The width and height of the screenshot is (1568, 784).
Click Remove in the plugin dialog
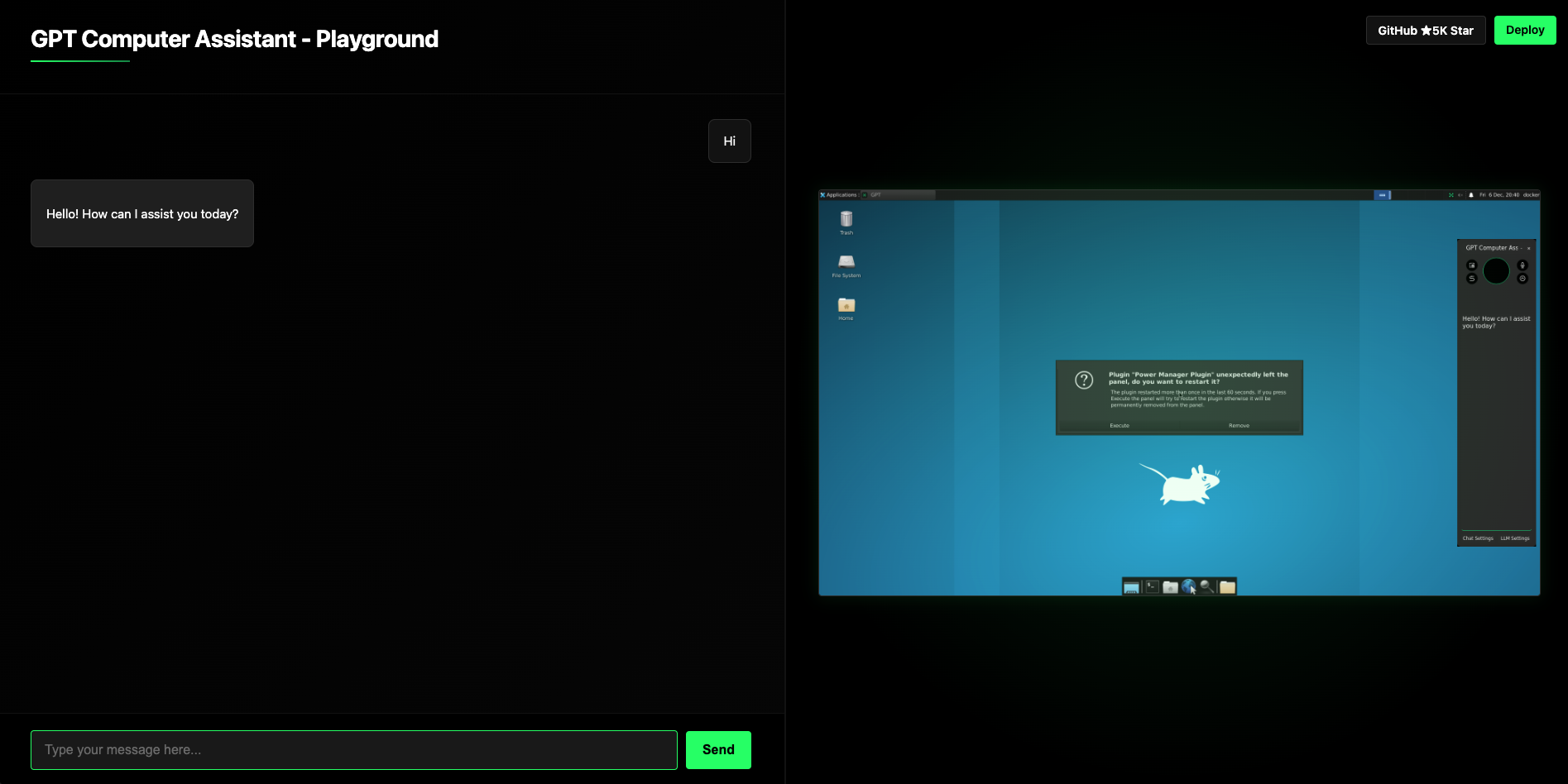(1239, 426)
